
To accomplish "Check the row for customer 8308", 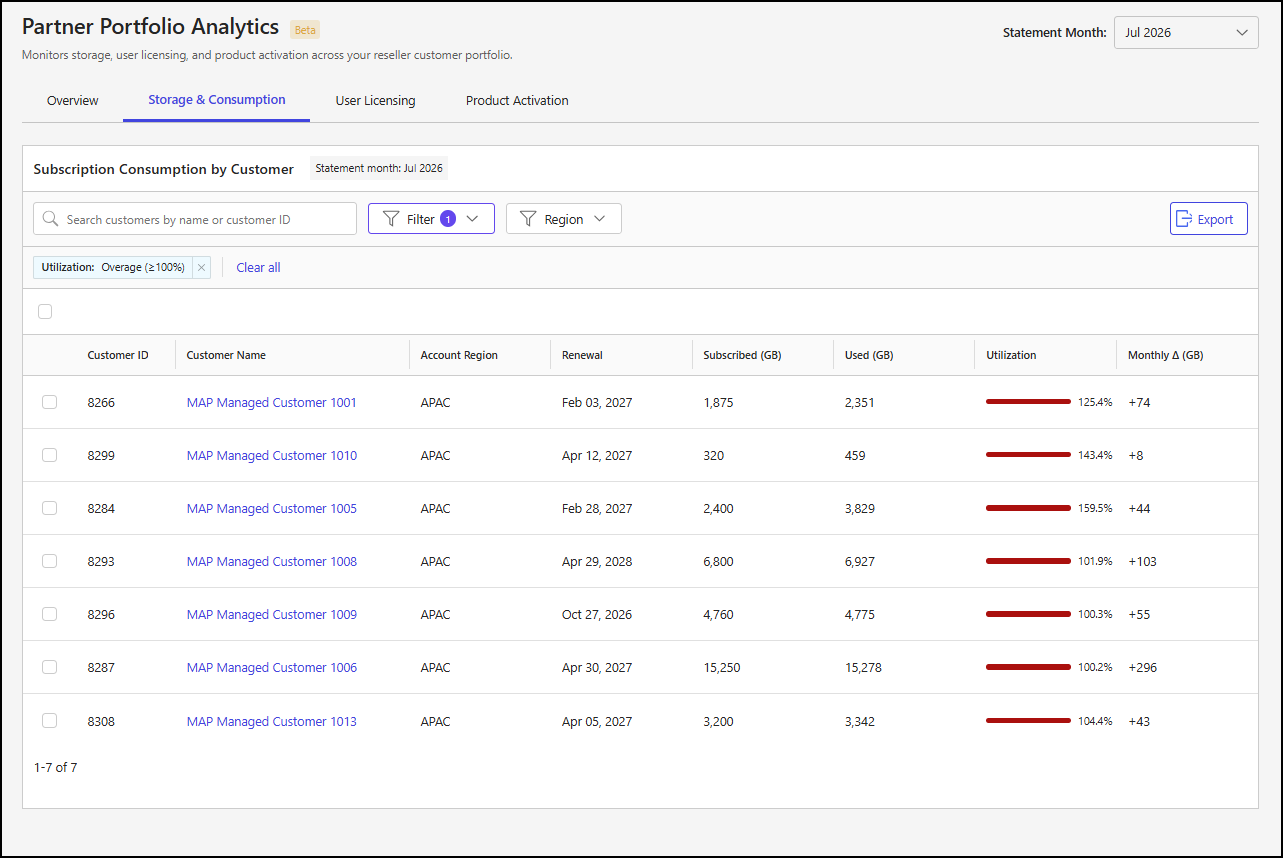I will [49, 721].
